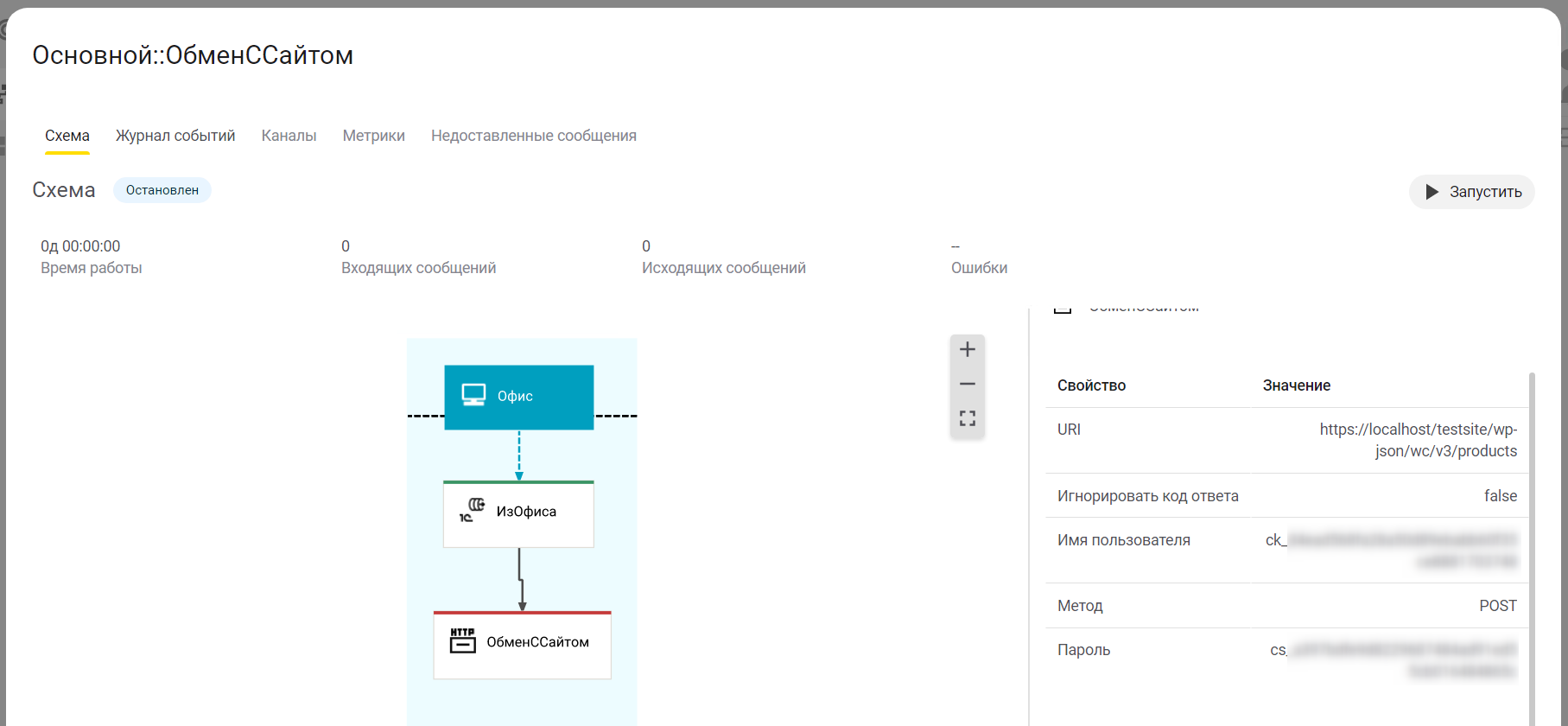Click the zoom out minus icon

pos(968,384)
